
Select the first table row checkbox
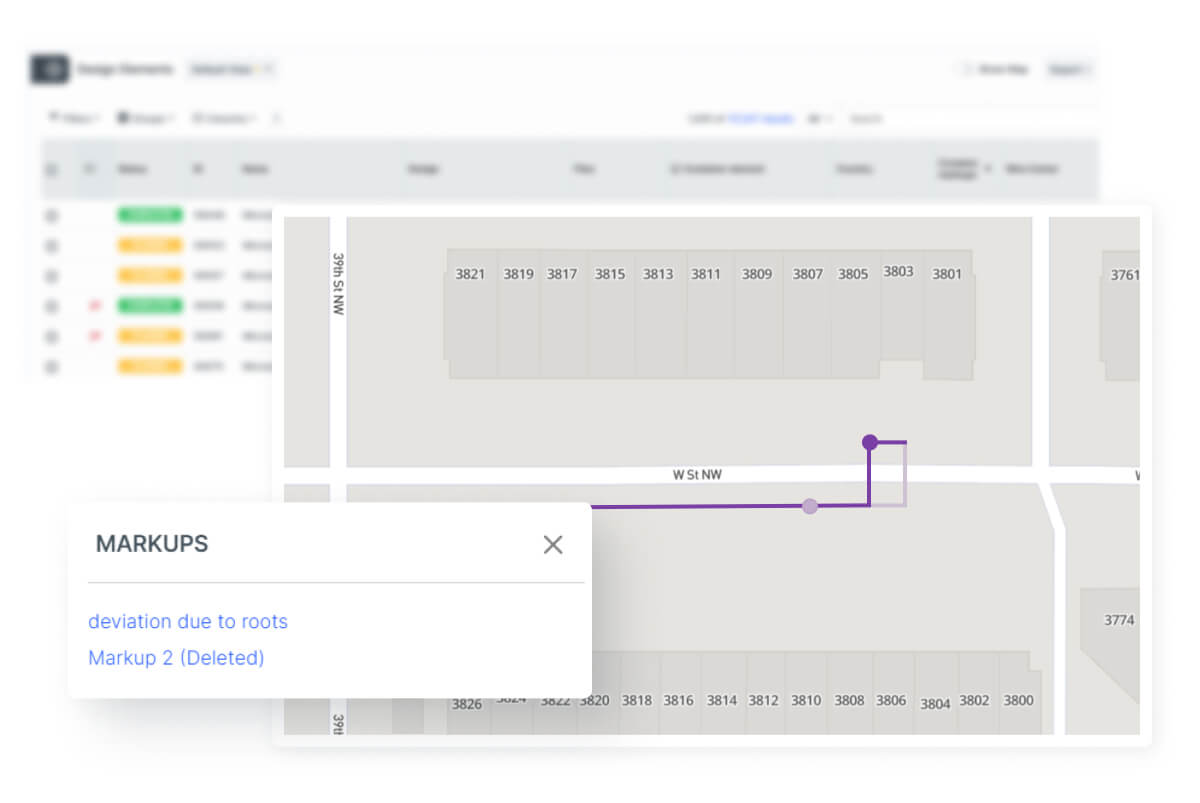point(52,215)
